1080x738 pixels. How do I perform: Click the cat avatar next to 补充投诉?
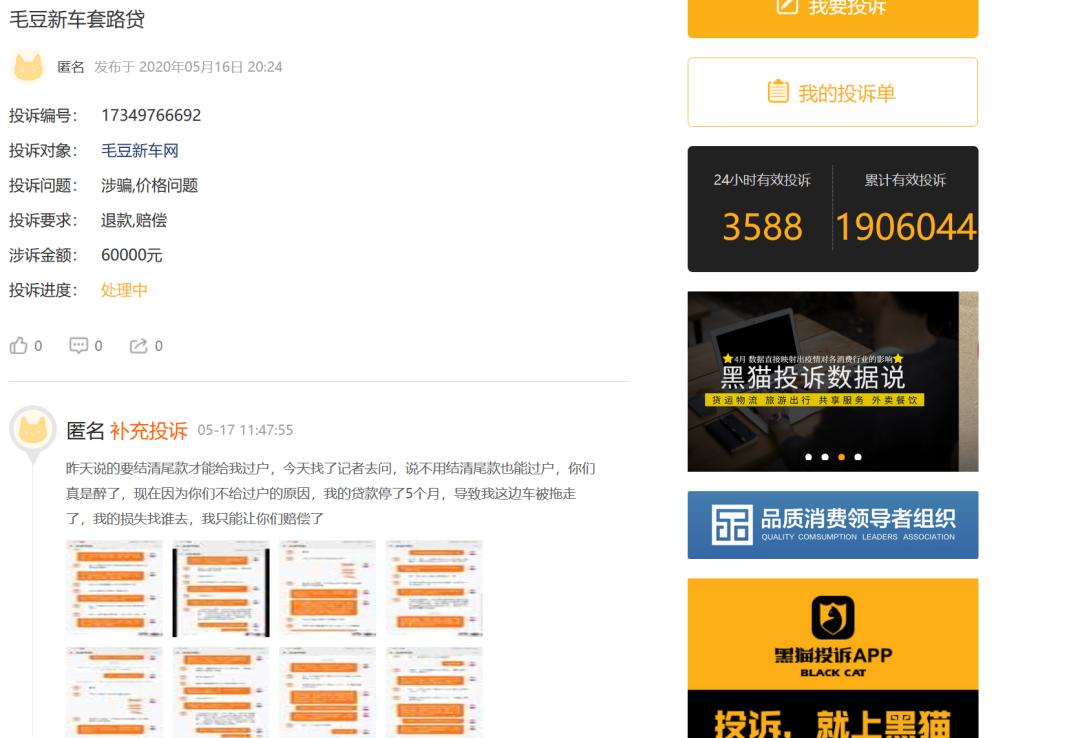coord(33,429)
